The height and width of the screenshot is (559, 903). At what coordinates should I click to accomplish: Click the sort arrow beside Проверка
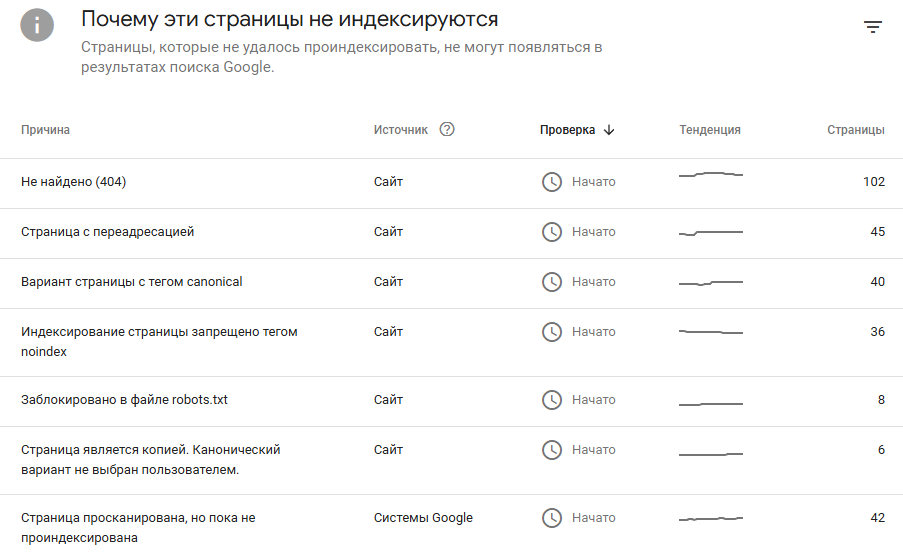pos(609,130)
